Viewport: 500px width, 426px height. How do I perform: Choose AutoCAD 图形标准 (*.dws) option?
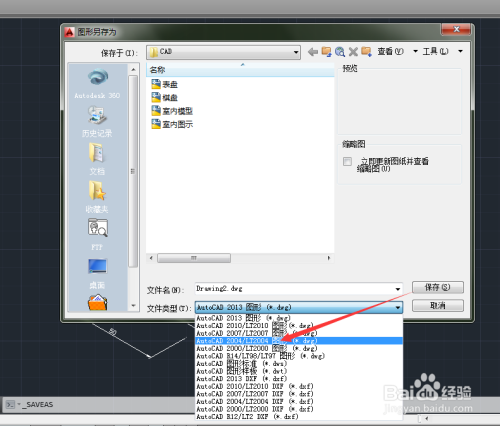(x=299, y=364)
